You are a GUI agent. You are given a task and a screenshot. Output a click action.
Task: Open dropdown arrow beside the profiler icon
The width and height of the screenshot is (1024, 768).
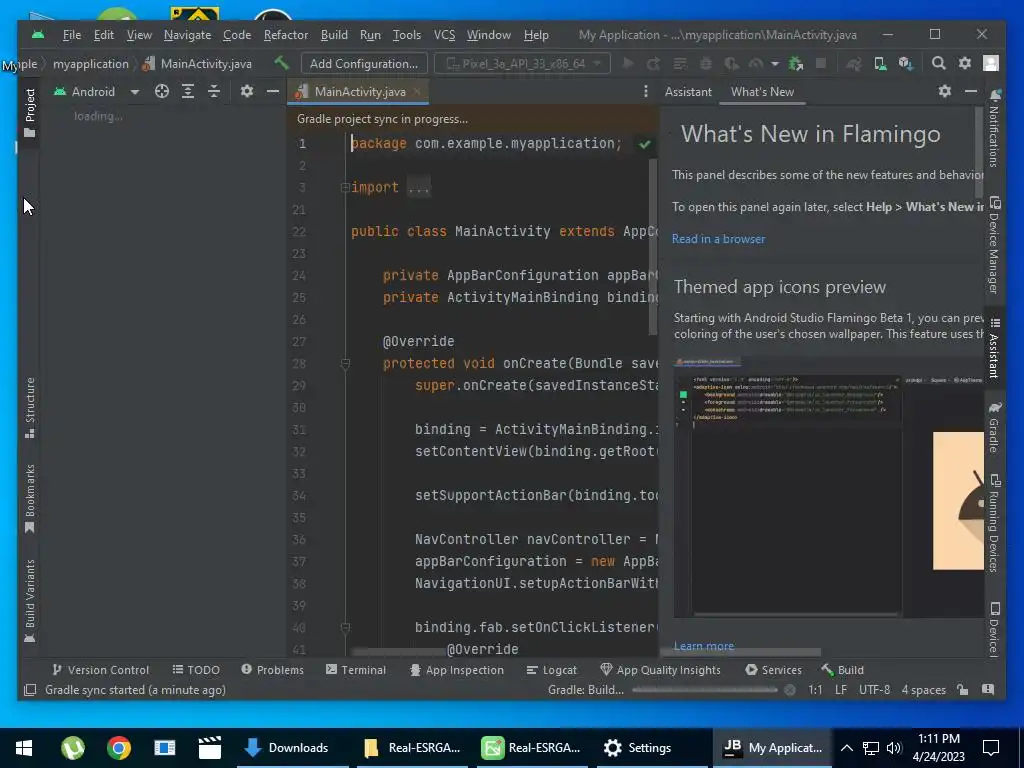pos(775,64)
